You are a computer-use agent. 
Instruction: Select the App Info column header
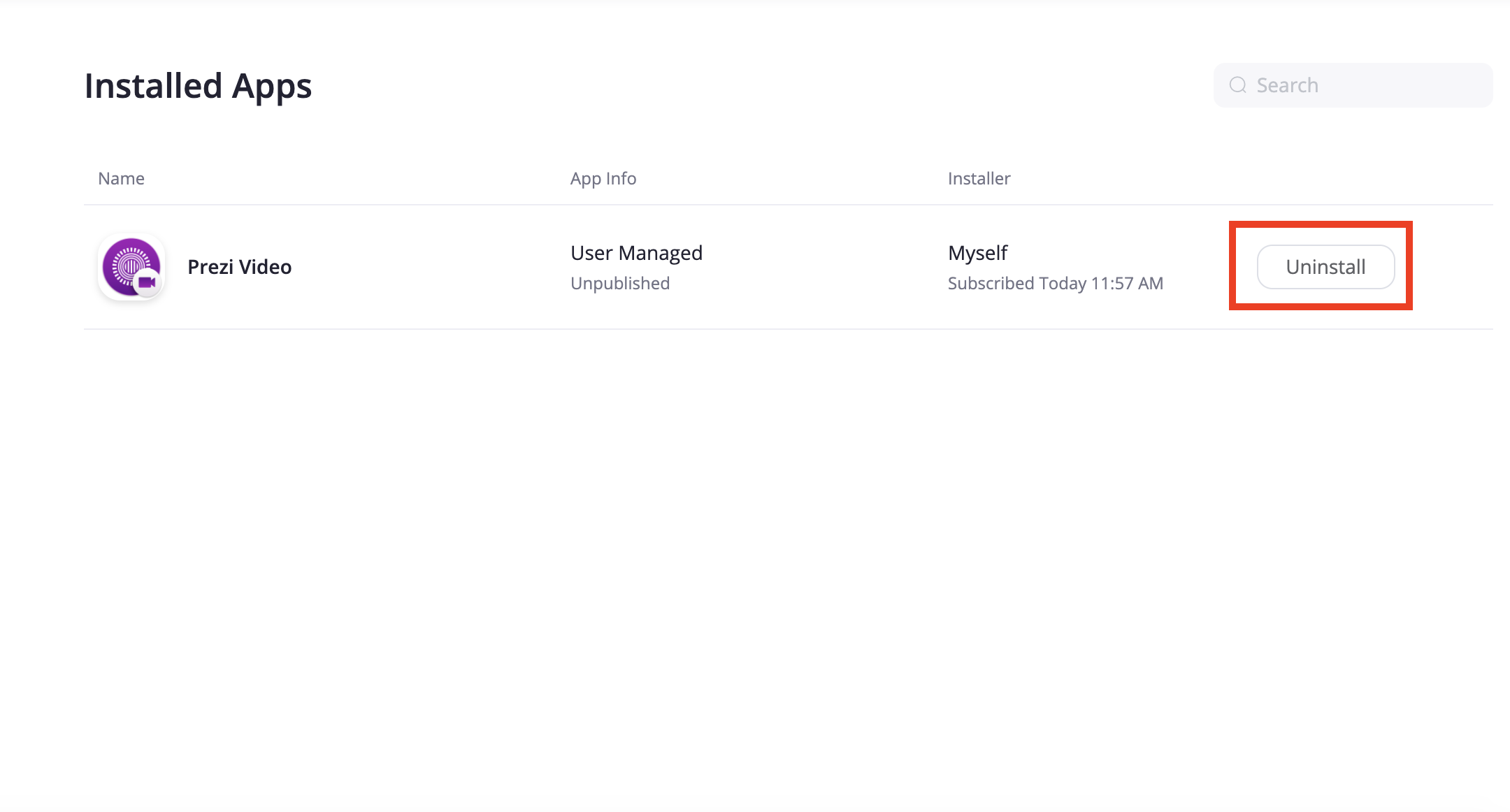tap(603, 179)
